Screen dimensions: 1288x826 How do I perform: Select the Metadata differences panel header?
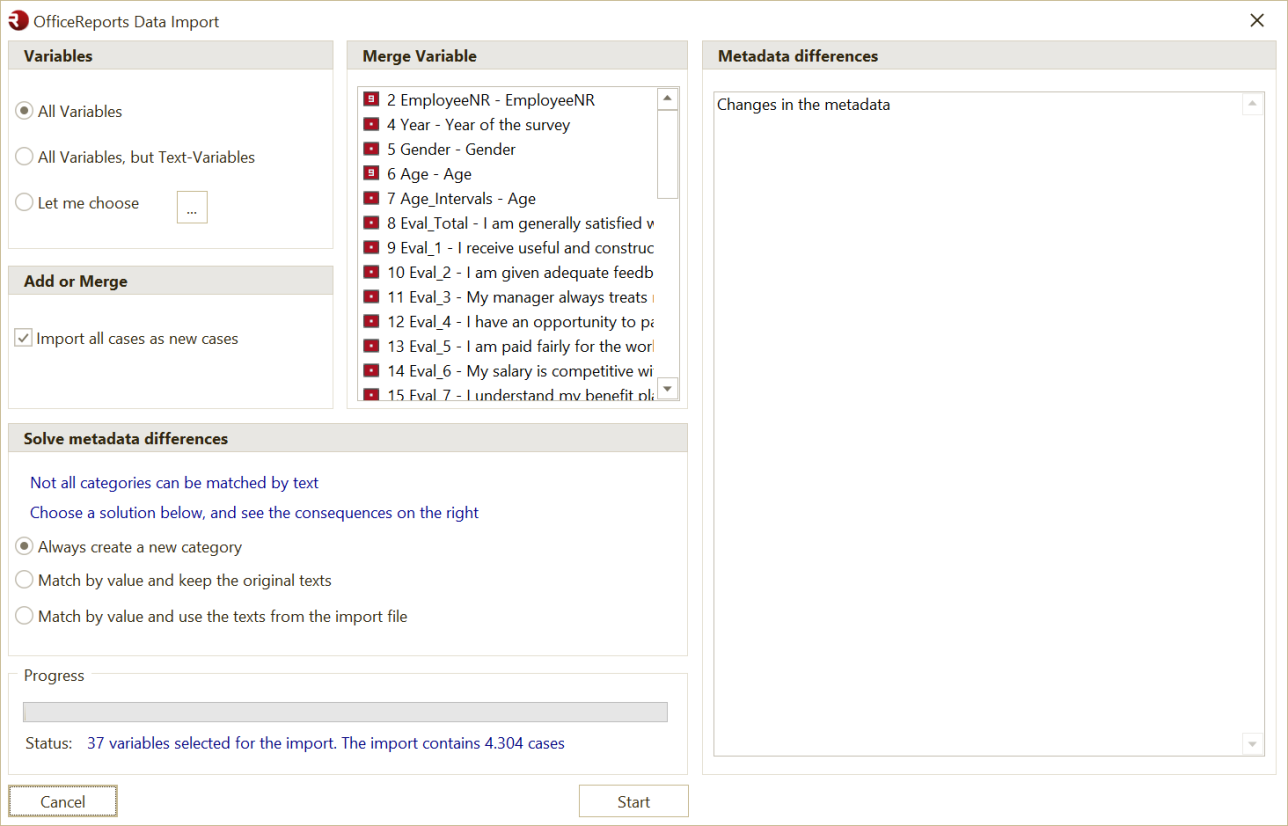[798, 56]
